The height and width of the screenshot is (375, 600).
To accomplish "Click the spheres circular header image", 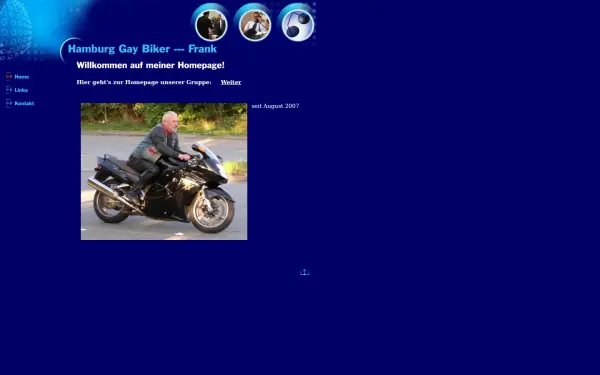I will coord(298,25).
